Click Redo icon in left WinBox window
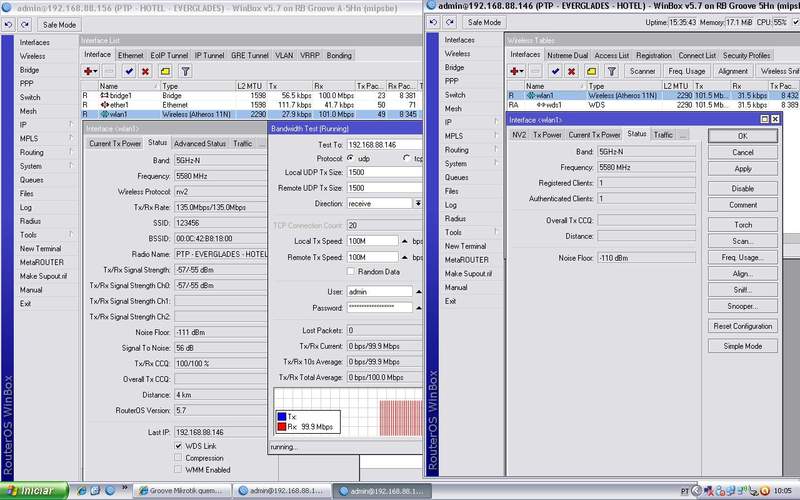The image size is (800, 500). (x=24, y=24)
